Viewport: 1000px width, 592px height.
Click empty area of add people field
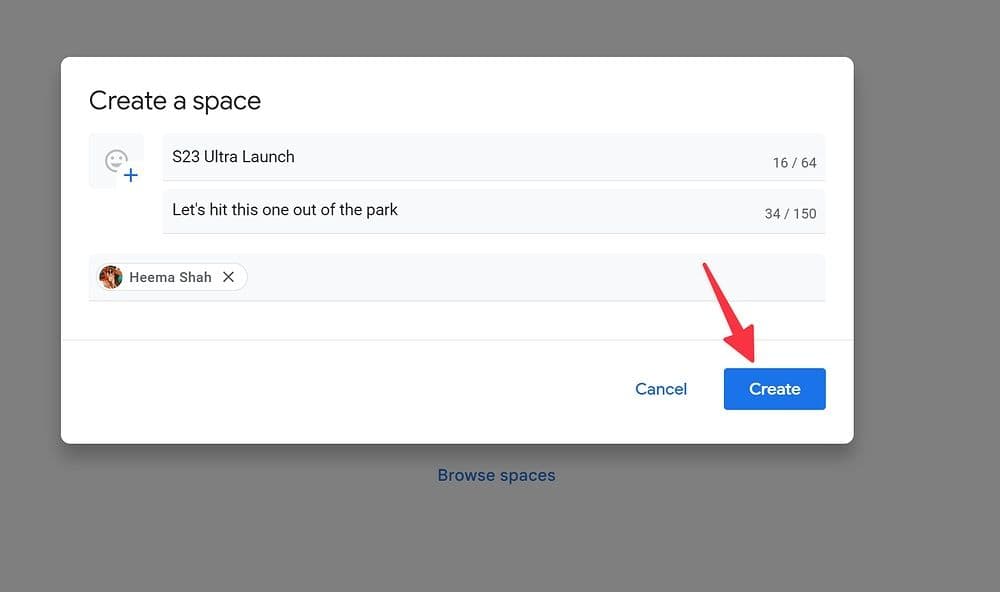(x=530, y=277)
